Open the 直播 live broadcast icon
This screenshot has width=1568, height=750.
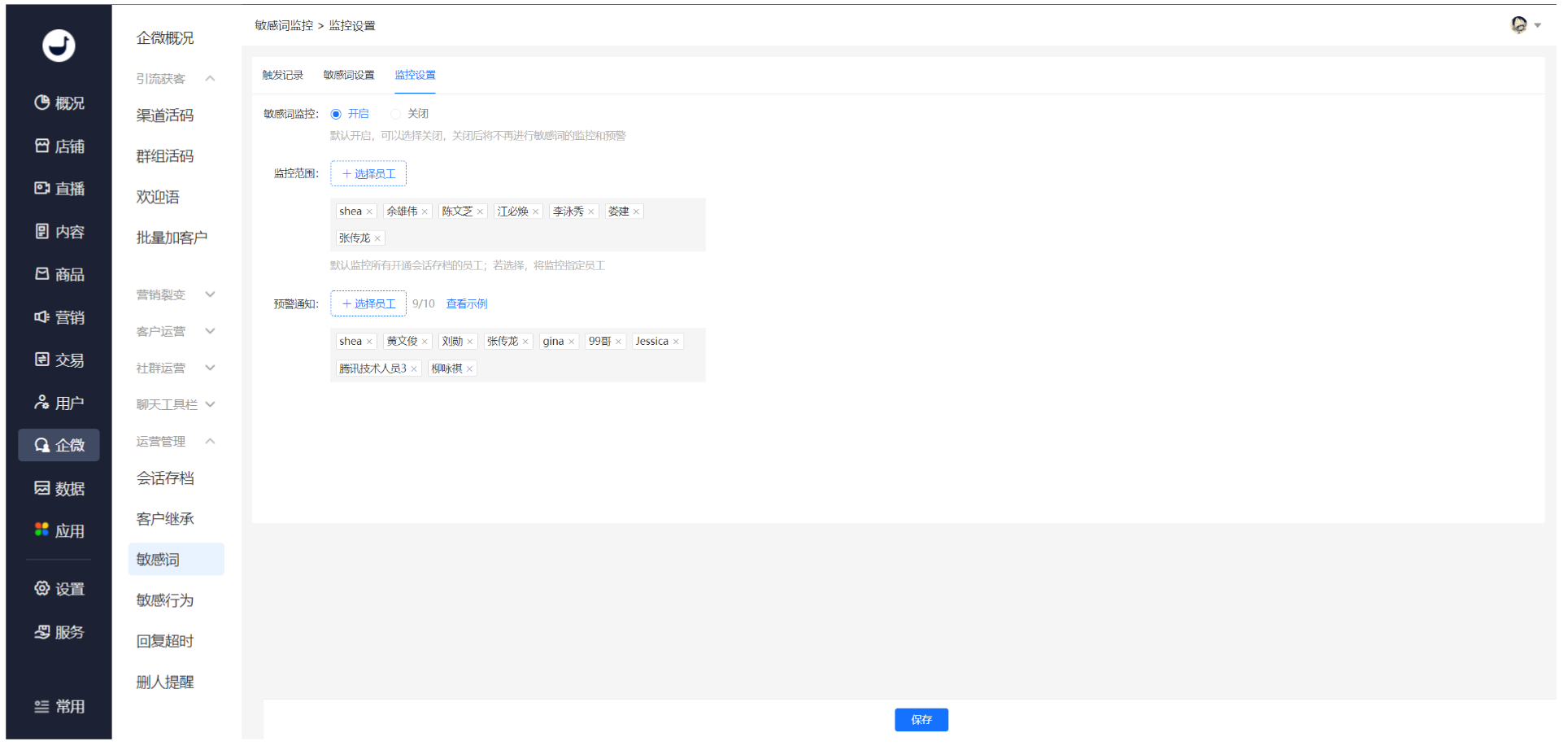pyautogui.click(x=41, y=188)
